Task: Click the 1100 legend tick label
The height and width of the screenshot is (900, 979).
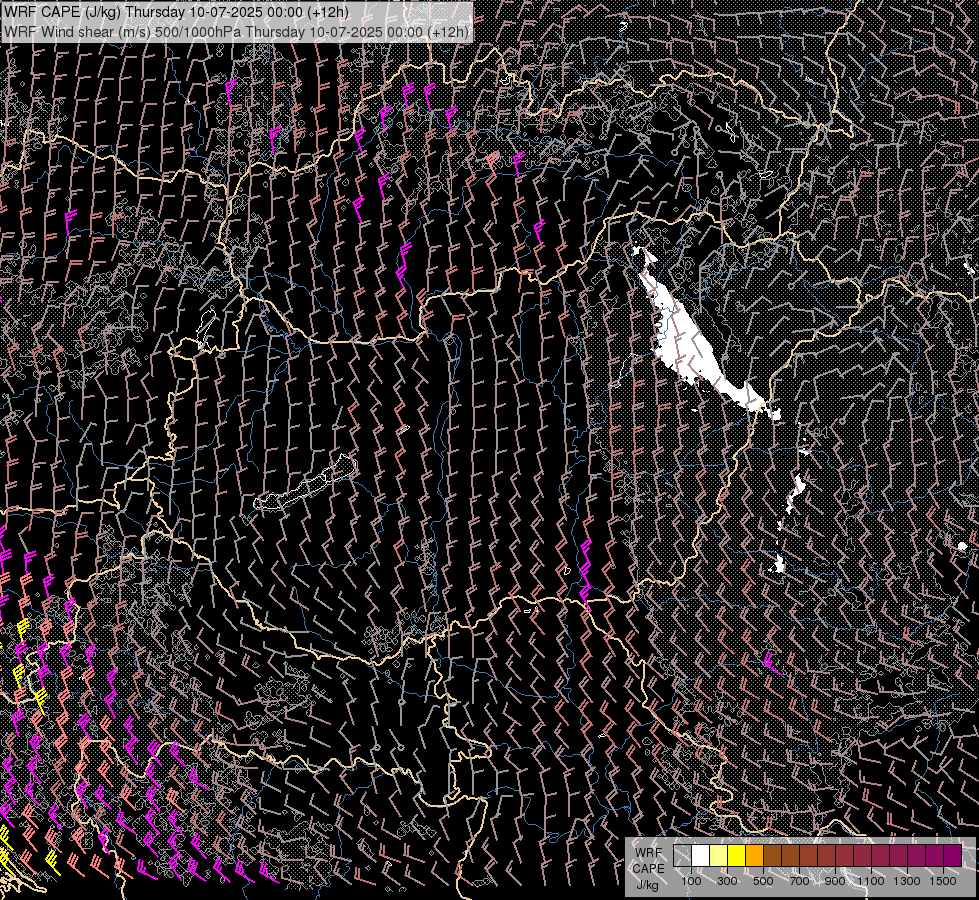Action: click(x=870, y=881)
